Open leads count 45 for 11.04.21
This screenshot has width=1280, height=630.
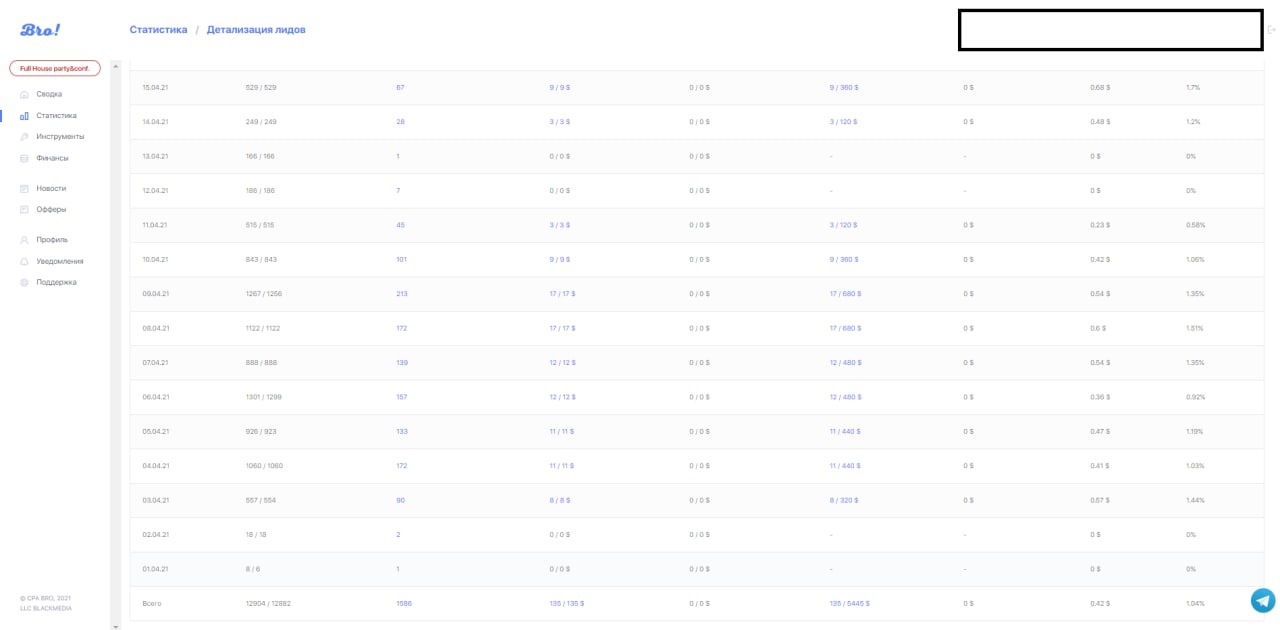coord(400,225)
